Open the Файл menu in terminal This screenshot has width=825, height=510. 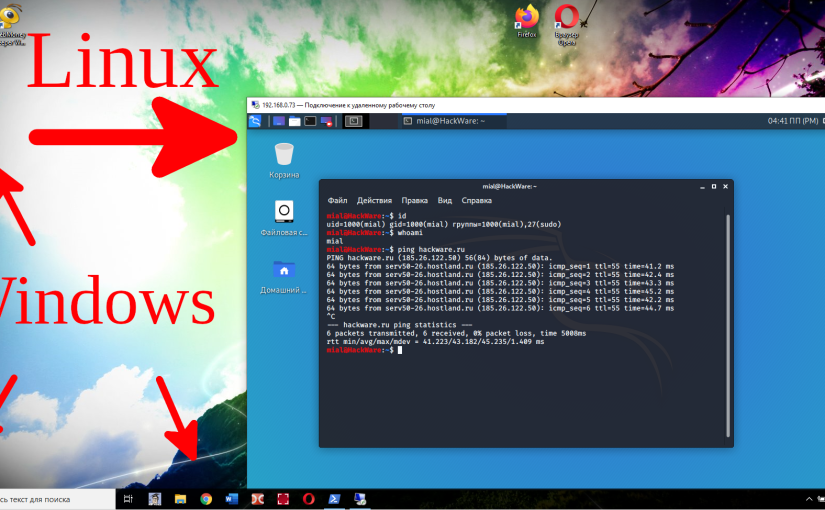tap(337, 200)
